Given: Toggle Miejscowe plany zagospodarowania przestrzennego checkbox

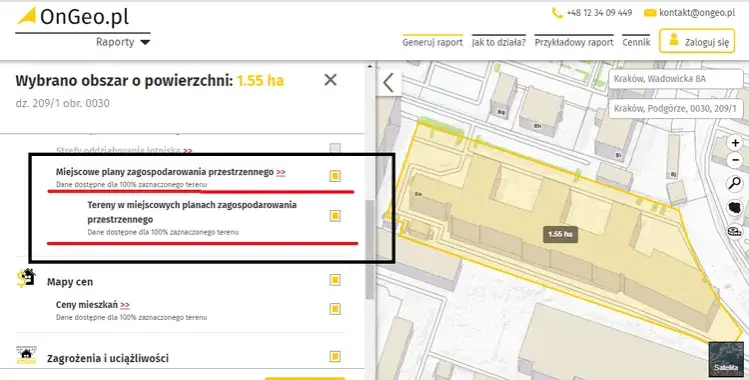Looking at the screenshot, I should tap(335, 176).
